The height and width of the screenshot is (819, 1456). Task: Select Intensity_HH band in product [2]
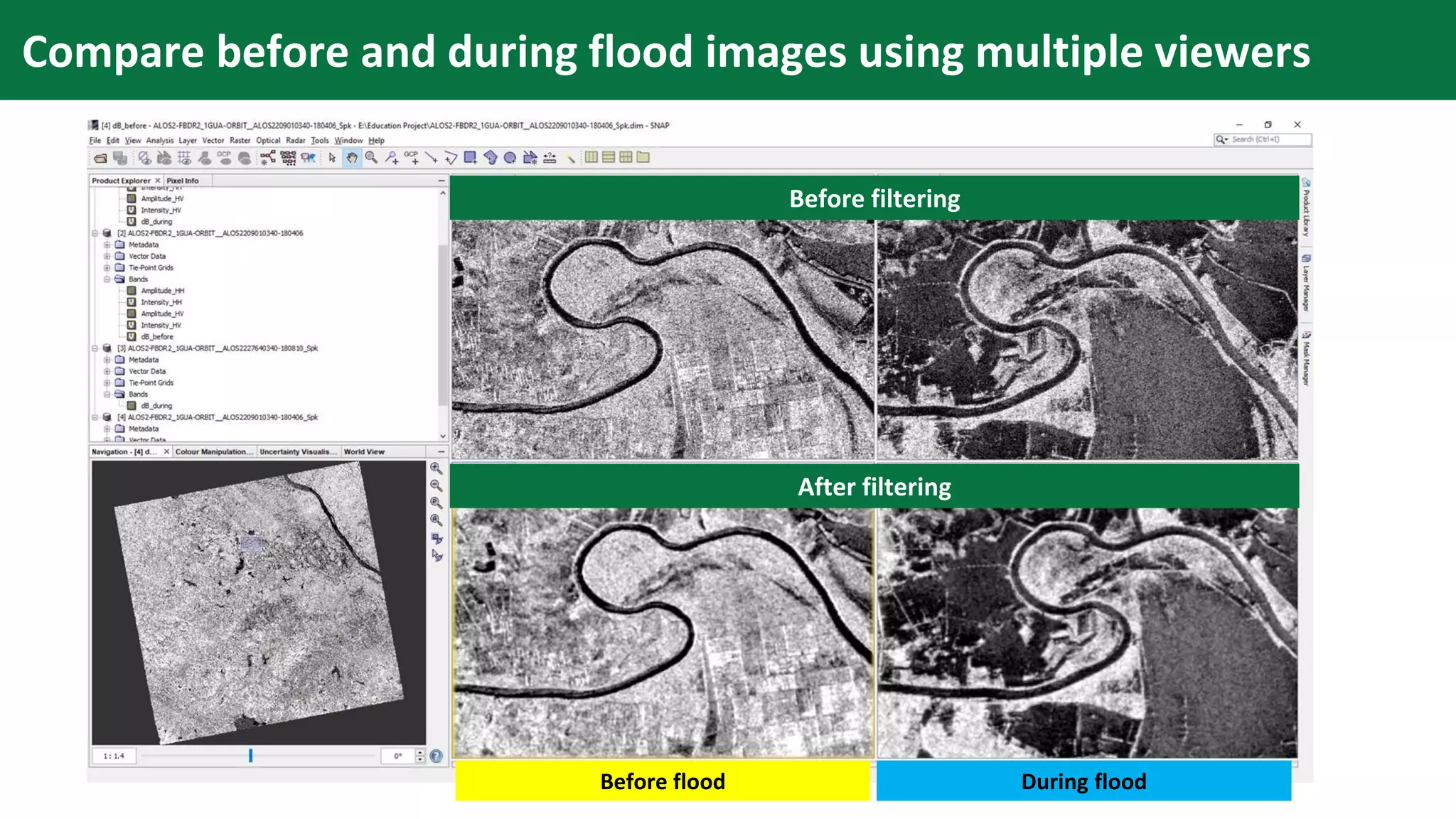point(161,302)
